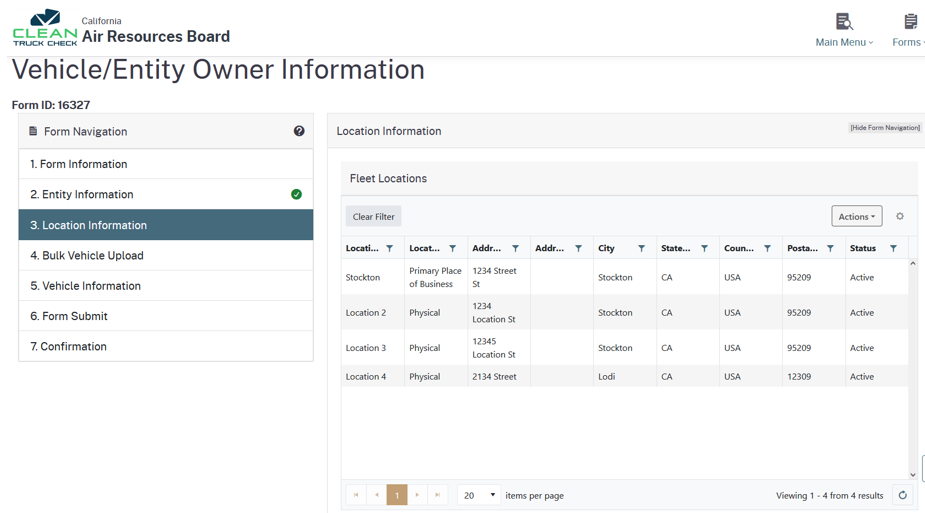Click Hide Form Navigation link
Image resolution: width=925 pixels, height=513 pixels.
tap(885, 128)
